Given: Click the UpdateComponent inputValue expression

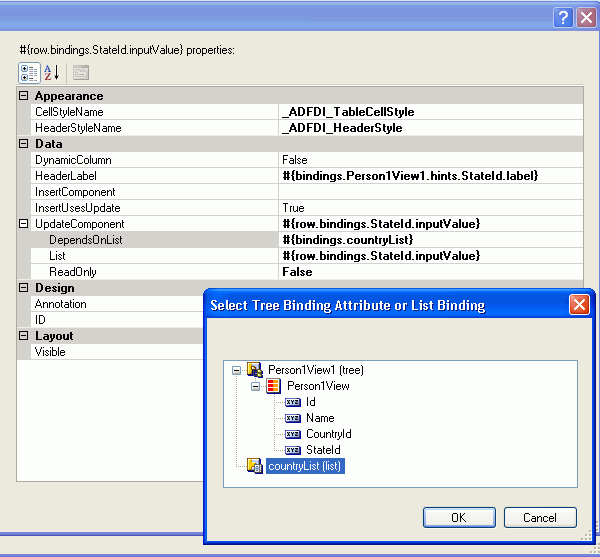Looking at the screenshot, I should (431, 224).
